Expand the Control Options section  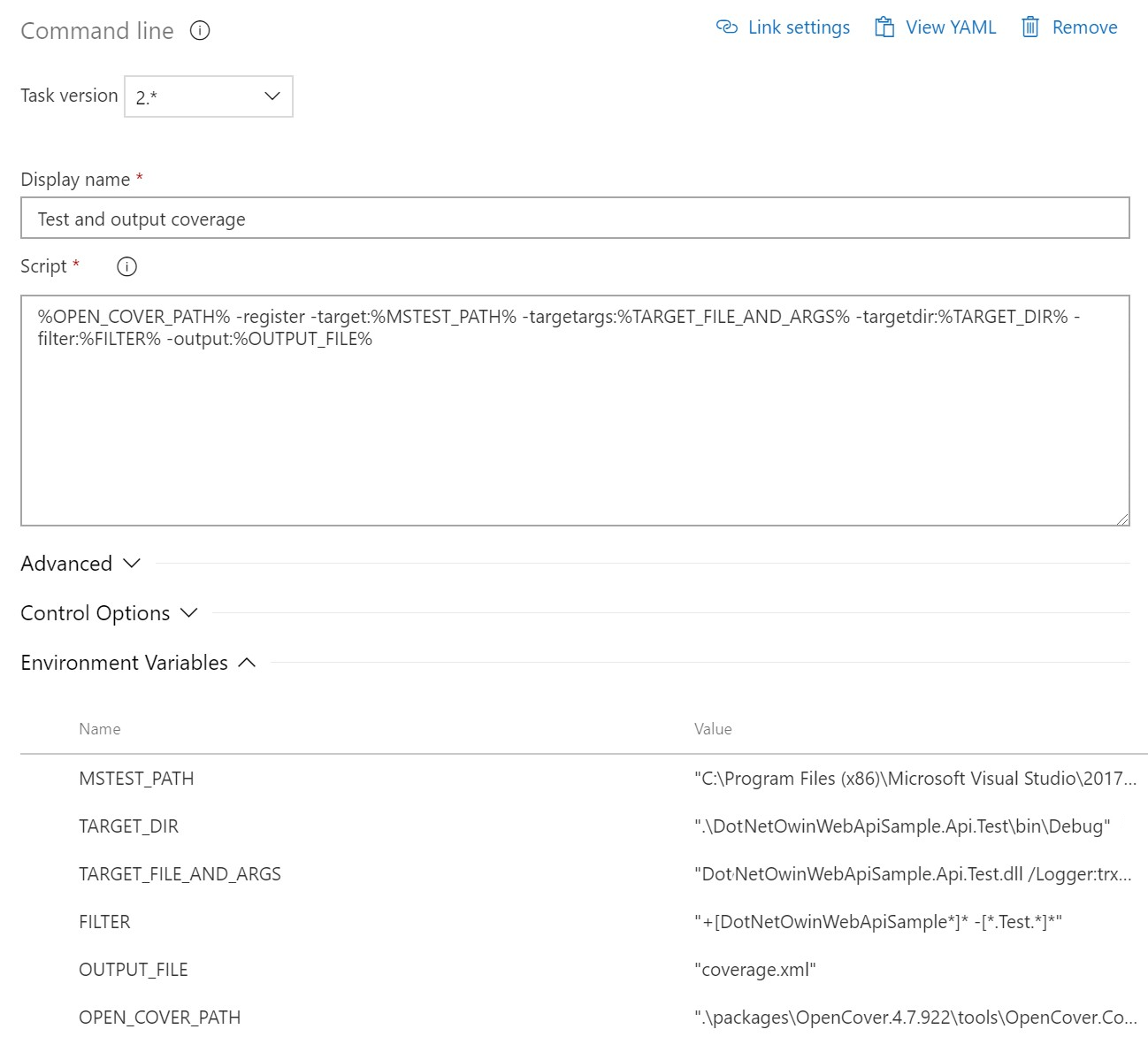[x=109, y=613]
